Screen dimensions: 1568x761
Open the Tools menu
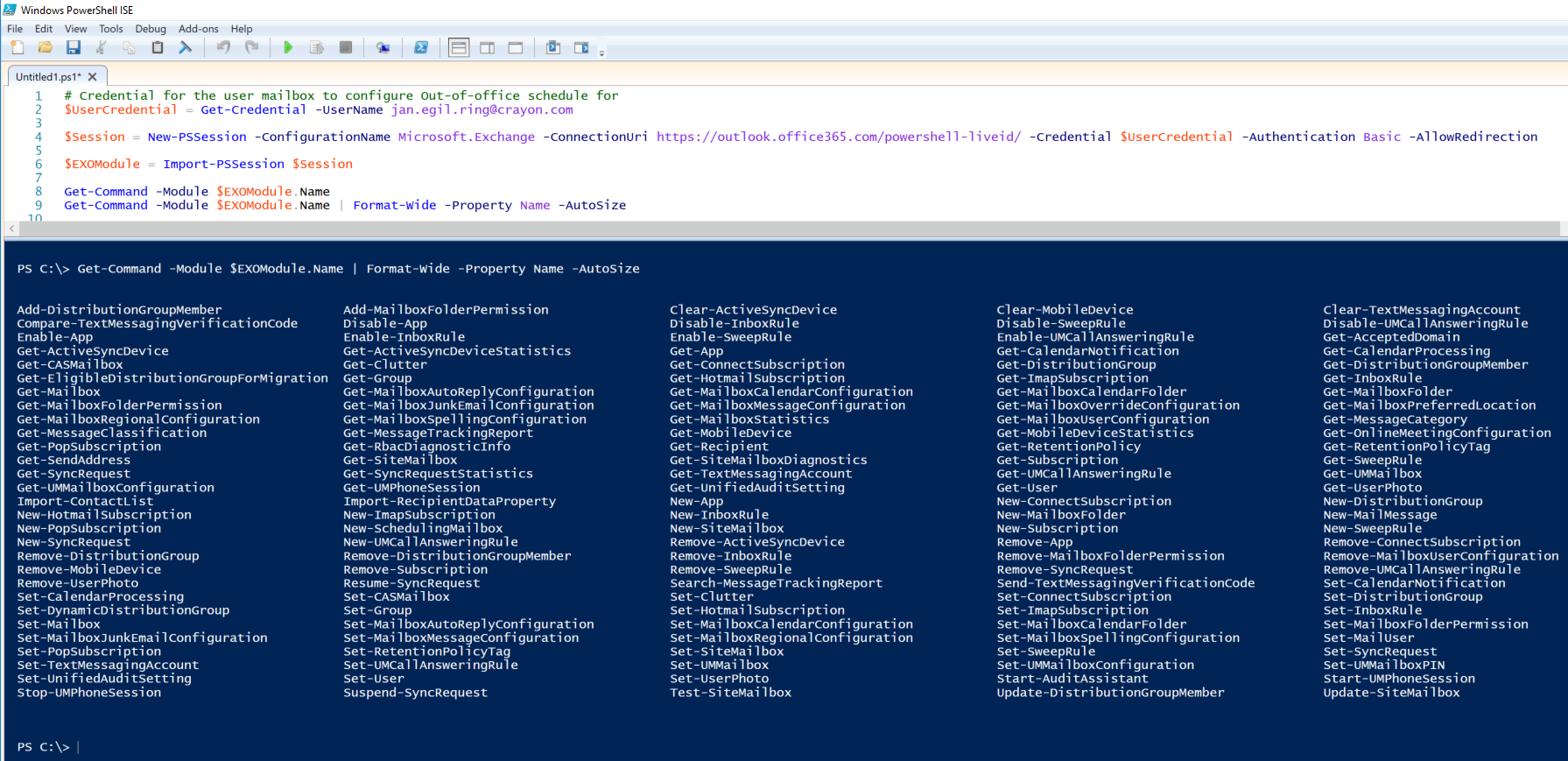click(111, 29)
